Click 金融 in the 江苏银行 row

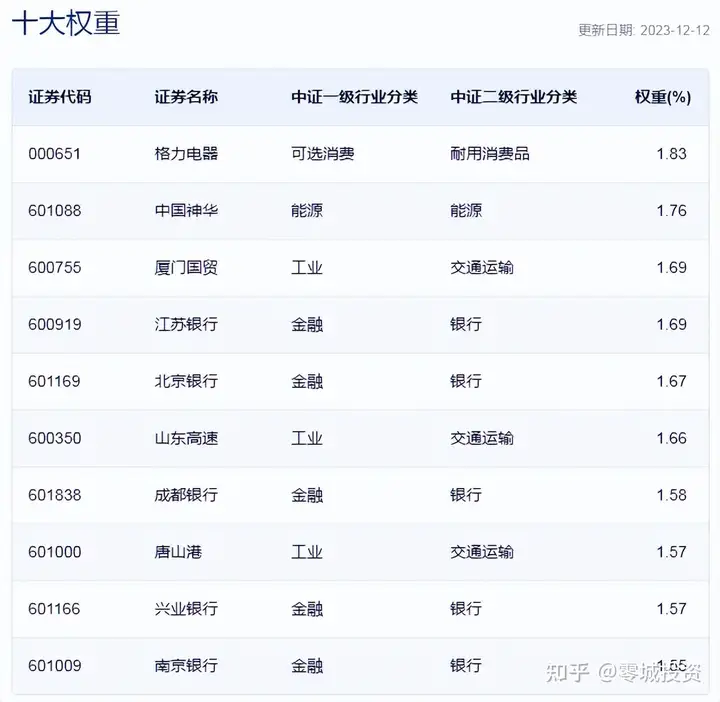click(307, 324)
